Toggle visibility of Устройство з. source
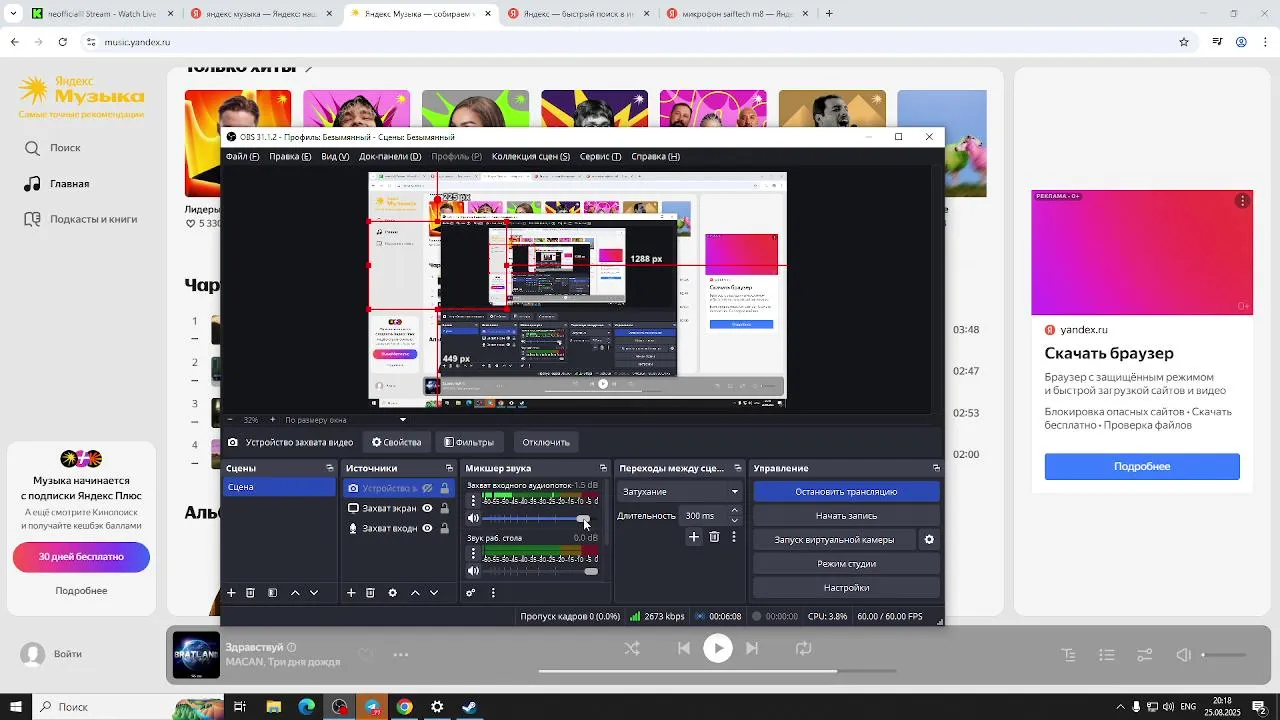Viewport: 1280px width, 720px height. pos(427,488)
